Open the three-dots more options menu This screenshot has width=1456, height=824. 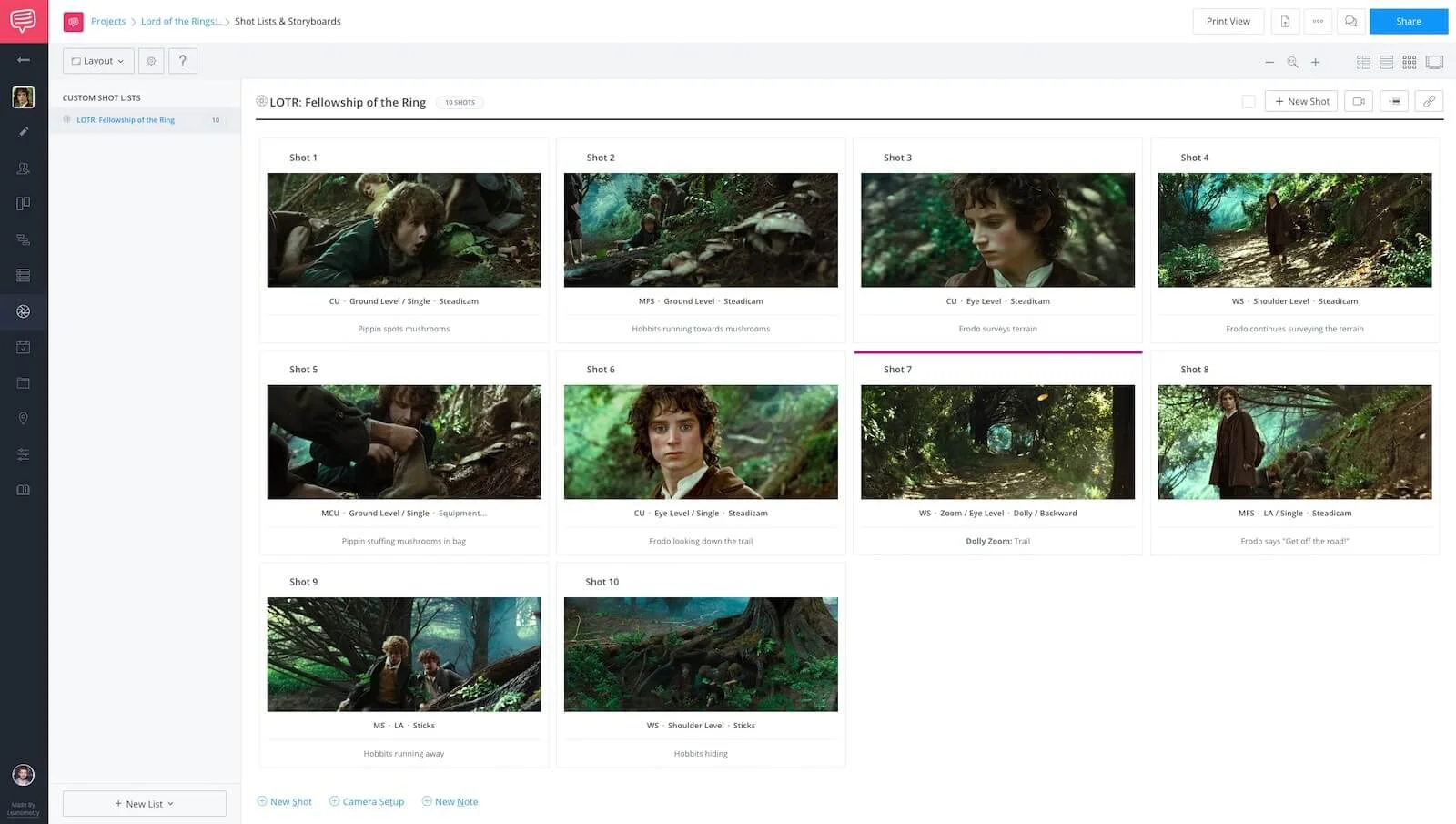[x=1318, y=21]
